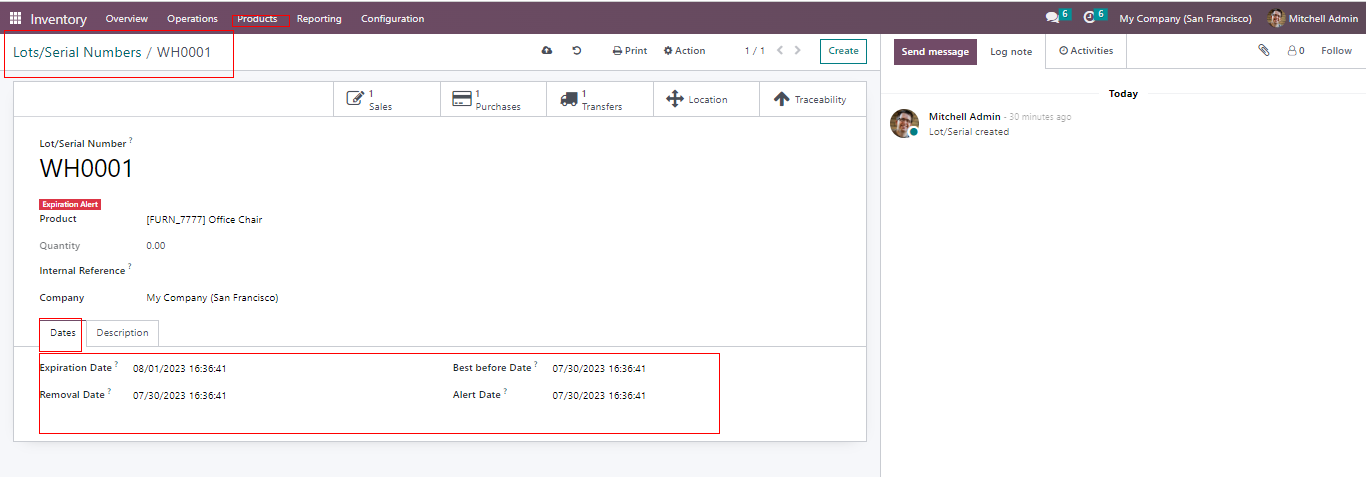The image size is (1366, 477).
Task: Click the Expiration Date field
Action: pyautogui.click(x=180, y=368)
